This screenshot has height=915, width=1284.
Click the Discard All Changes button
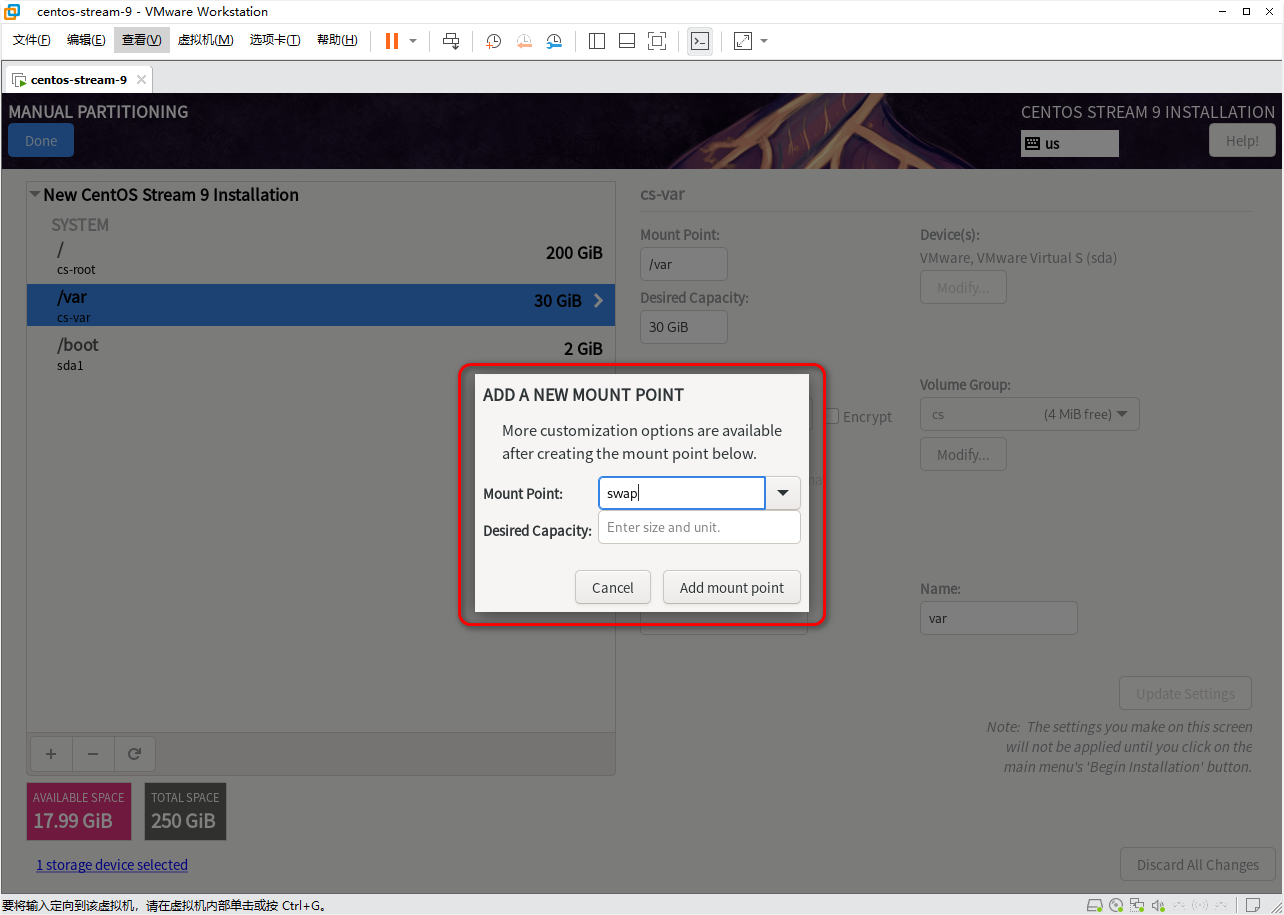click(1198, 865)
